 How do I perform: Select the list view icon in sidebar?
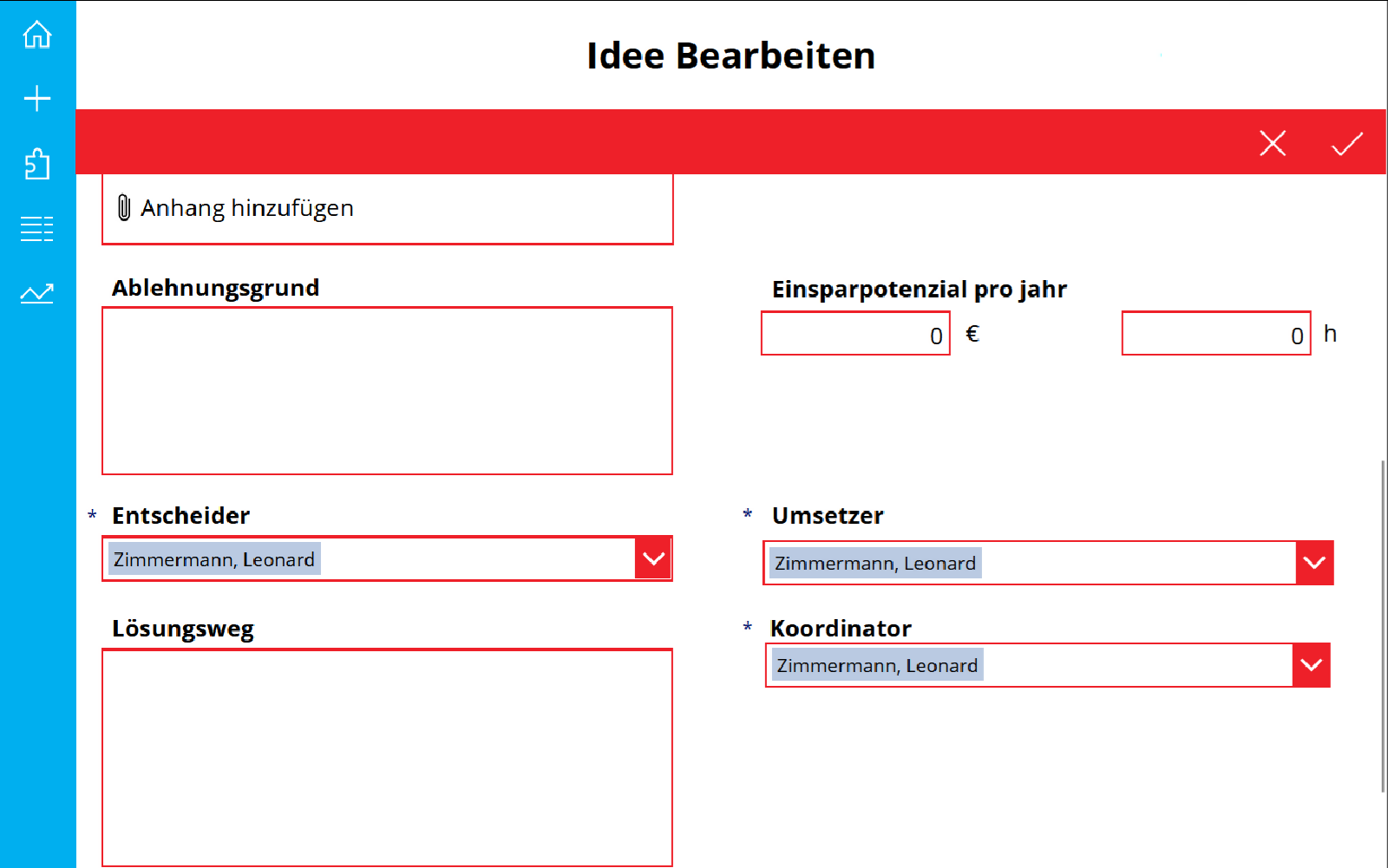click(36, 228)
